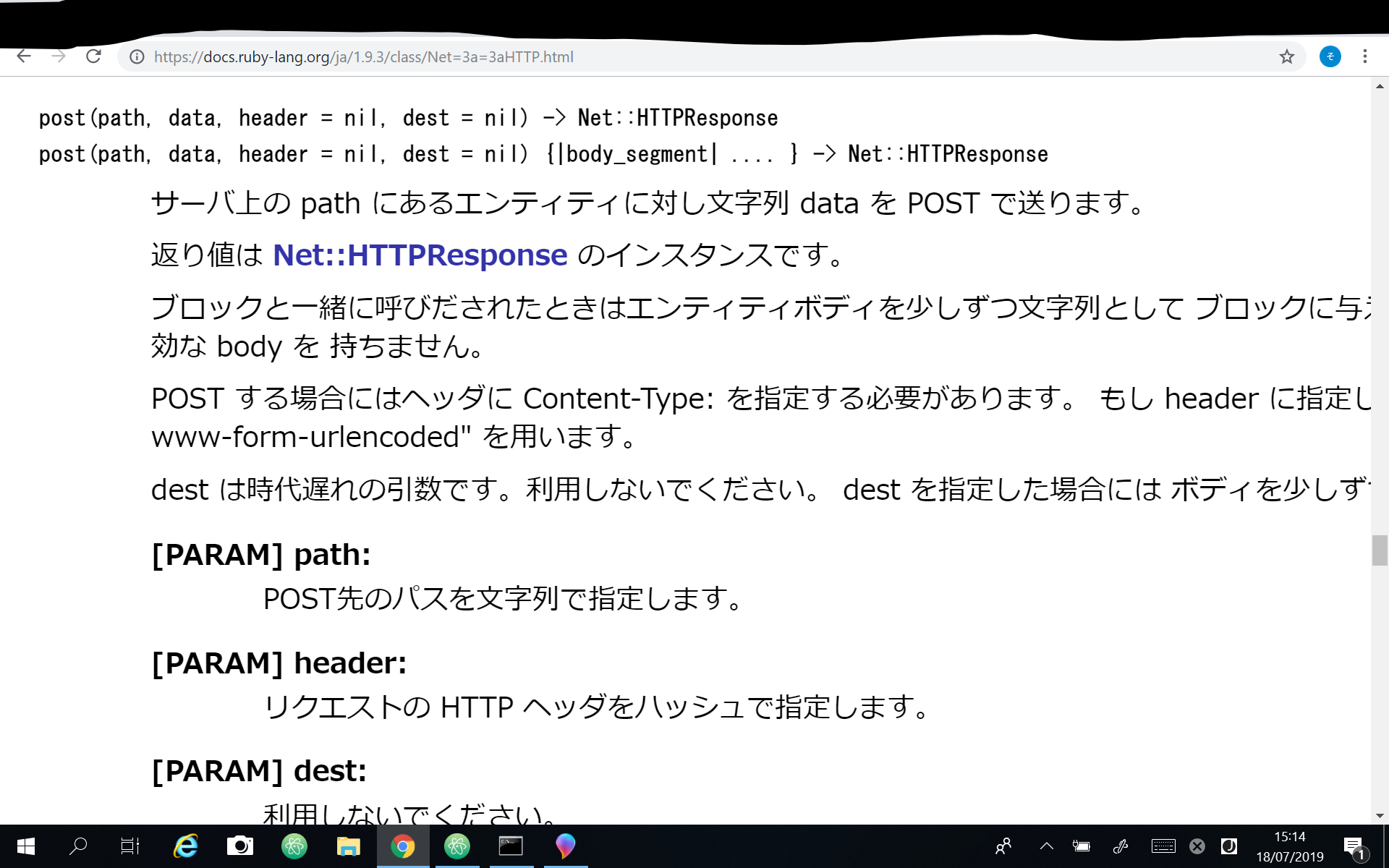The image size is (1389, 868).
Task: Open the Paint 3D taskbar icon
Action: (566, 846)
